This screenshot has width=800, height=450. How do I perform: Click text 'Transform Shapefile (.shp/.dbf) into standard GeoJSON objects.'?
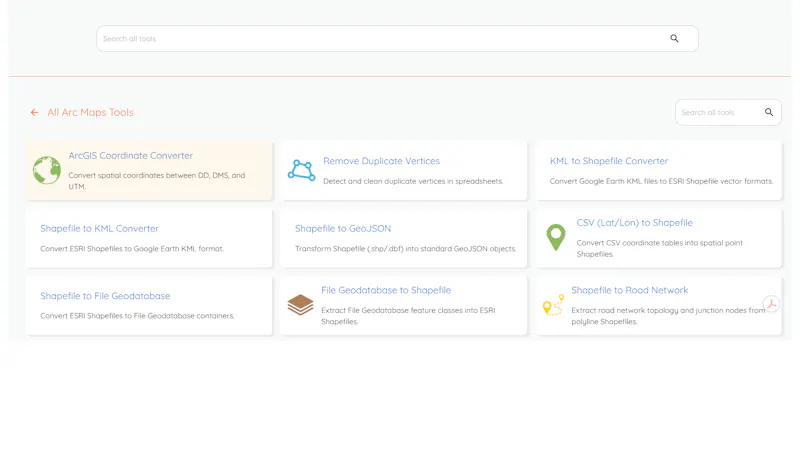point(406,249)
